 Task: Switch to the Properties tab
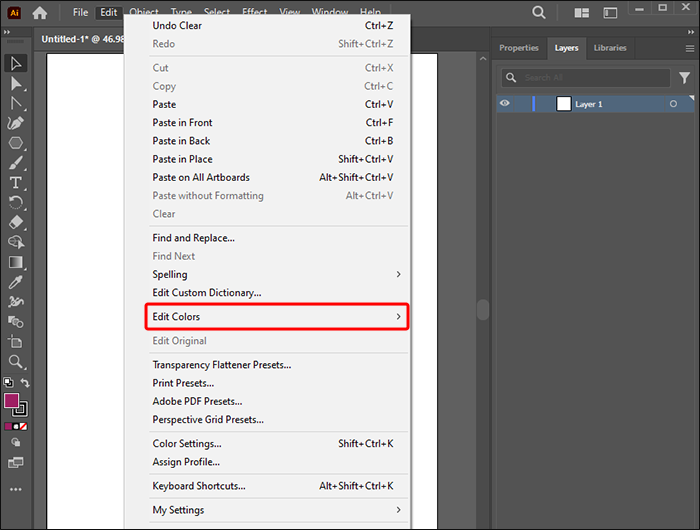(x=519, y=48)
